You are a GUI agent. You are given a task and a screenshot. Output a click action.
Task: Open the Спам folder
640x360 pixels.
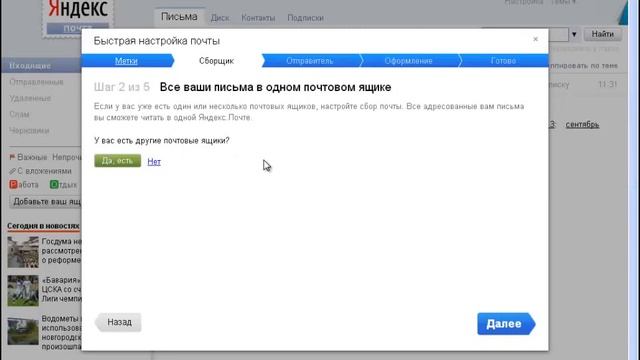[19, 114]
